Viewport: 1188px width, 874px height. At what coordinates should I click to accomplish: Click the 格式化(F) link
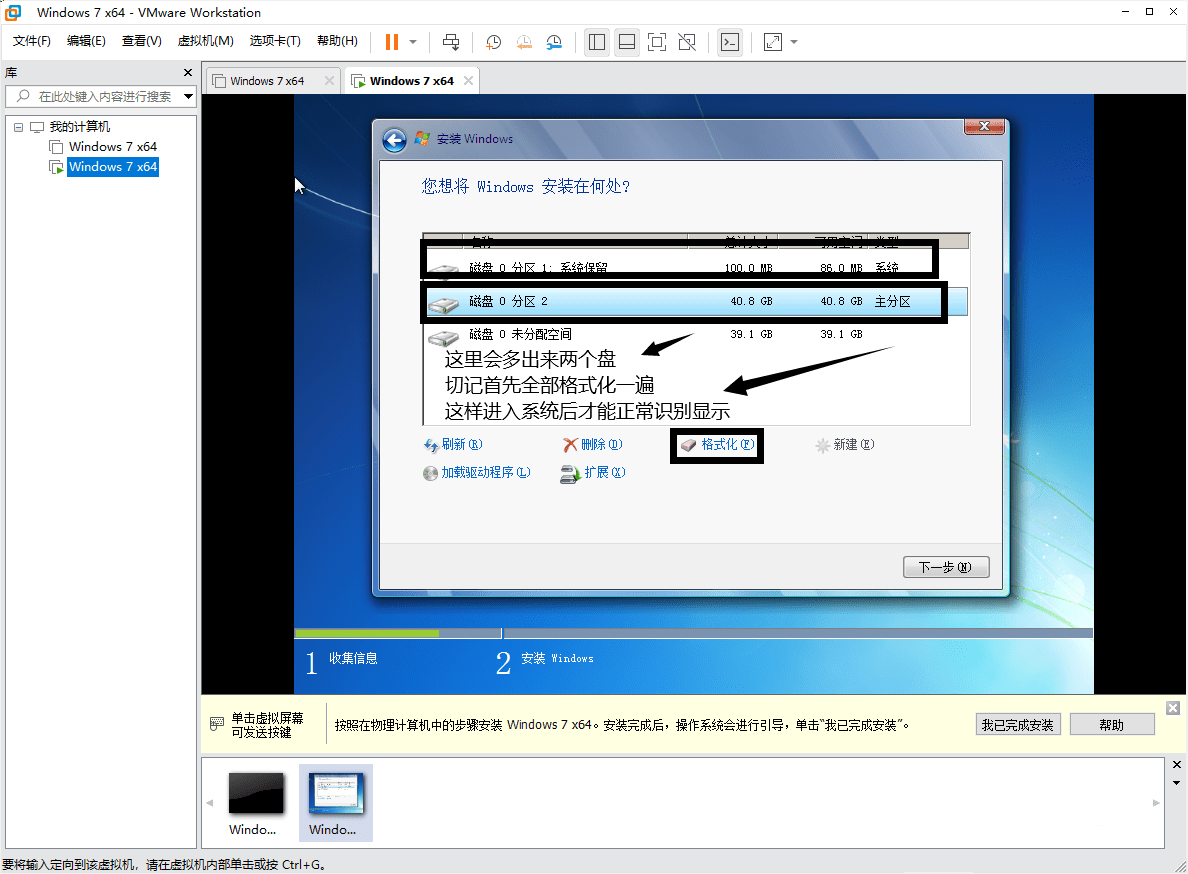(717, 445)
